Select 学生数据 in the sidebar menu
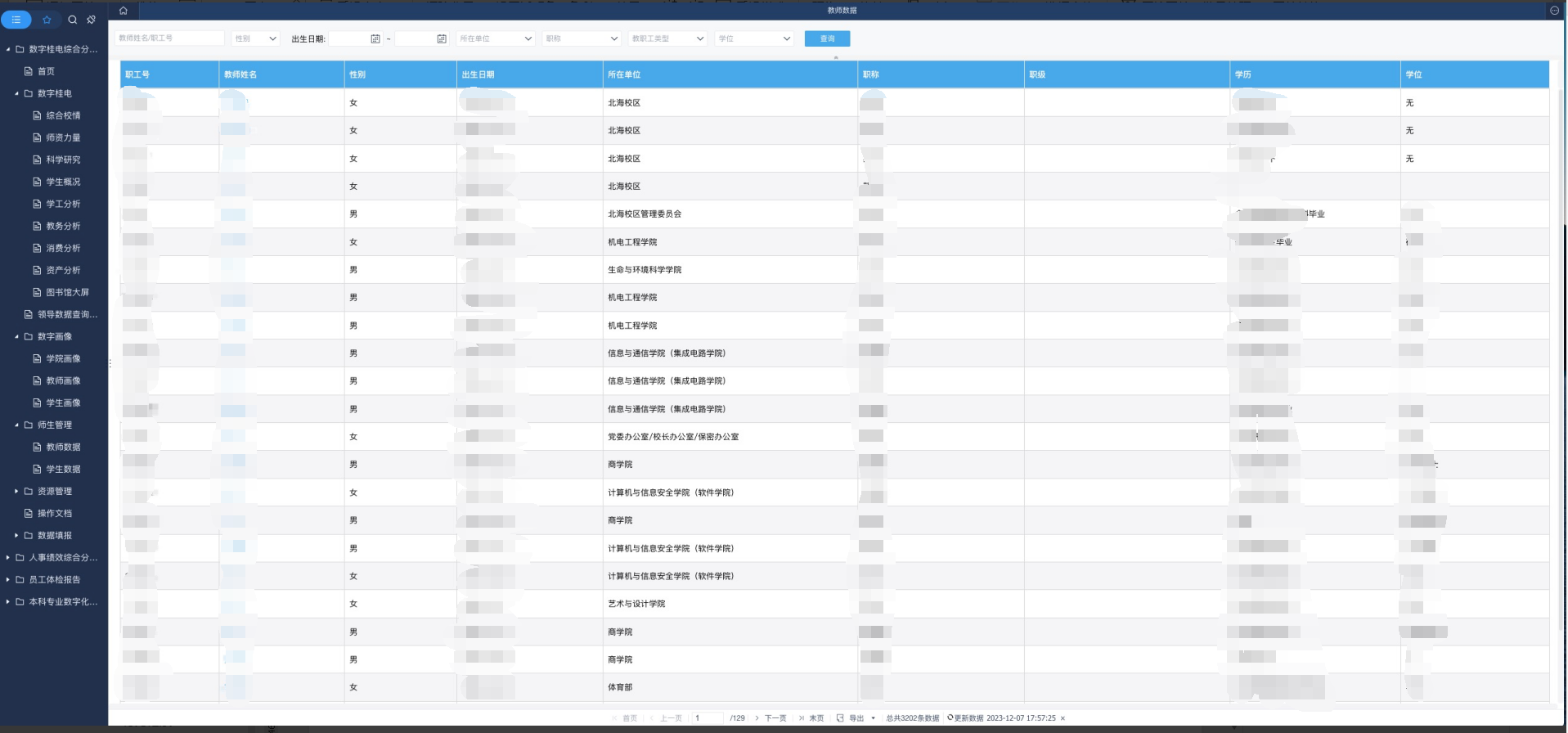The height and width of the screenshot is (733, 1568). (x=63, y=469)
